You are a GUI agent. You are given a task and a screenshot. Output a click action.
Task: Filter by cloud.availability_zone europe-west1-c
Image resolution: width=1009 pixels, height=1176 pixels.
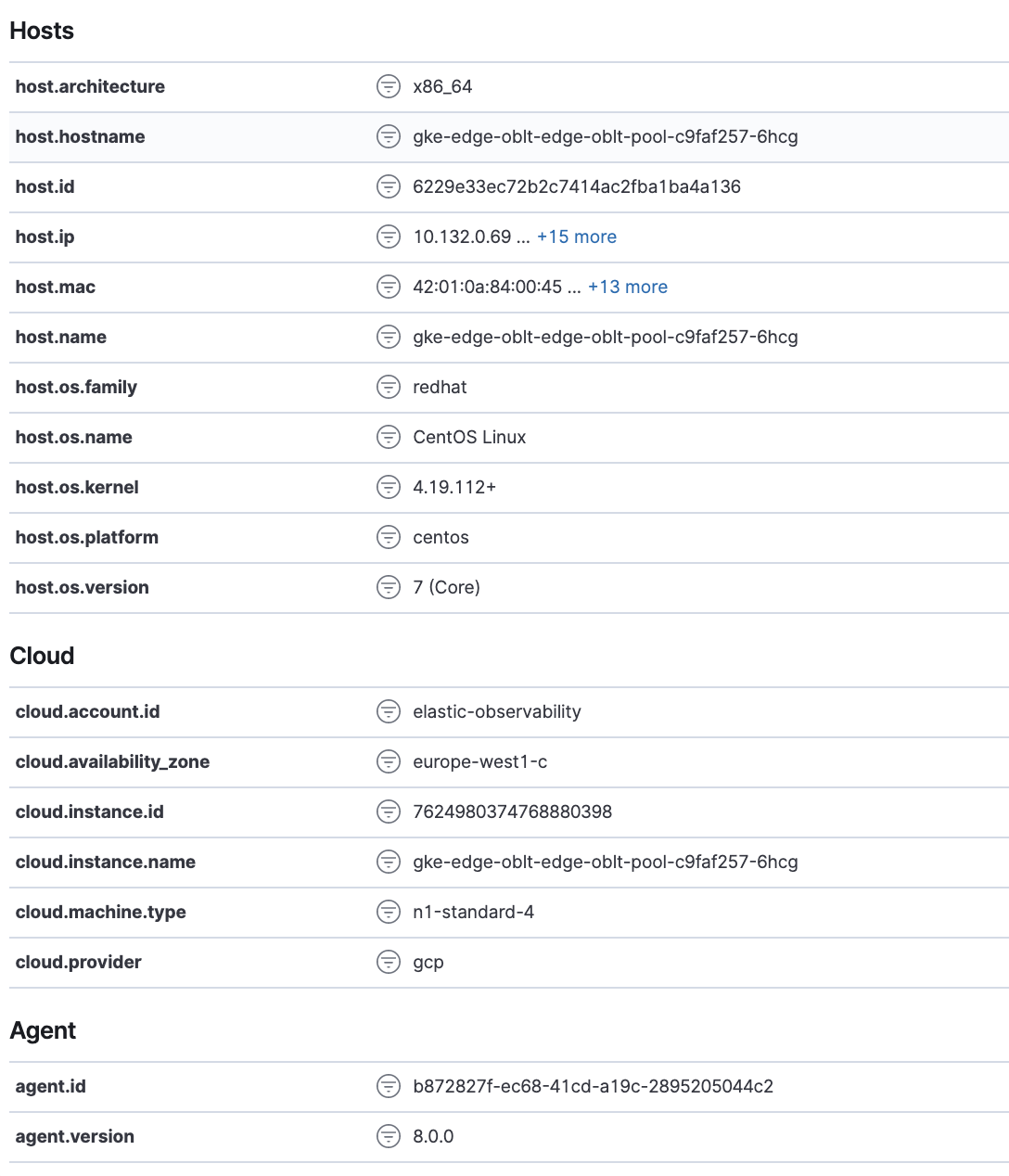[388, 761]
